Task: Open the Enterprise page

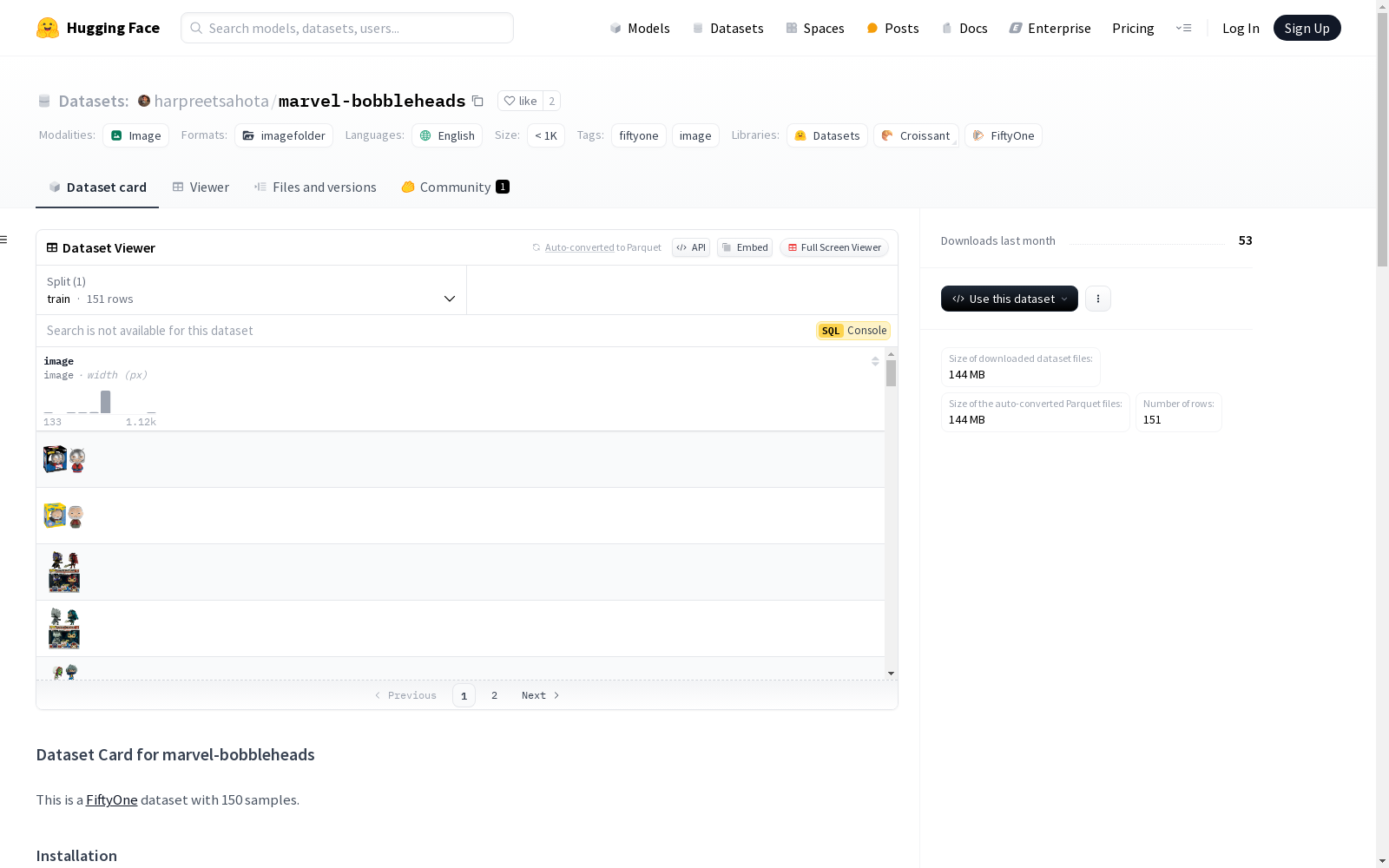Action: (x=1050, y=28)
